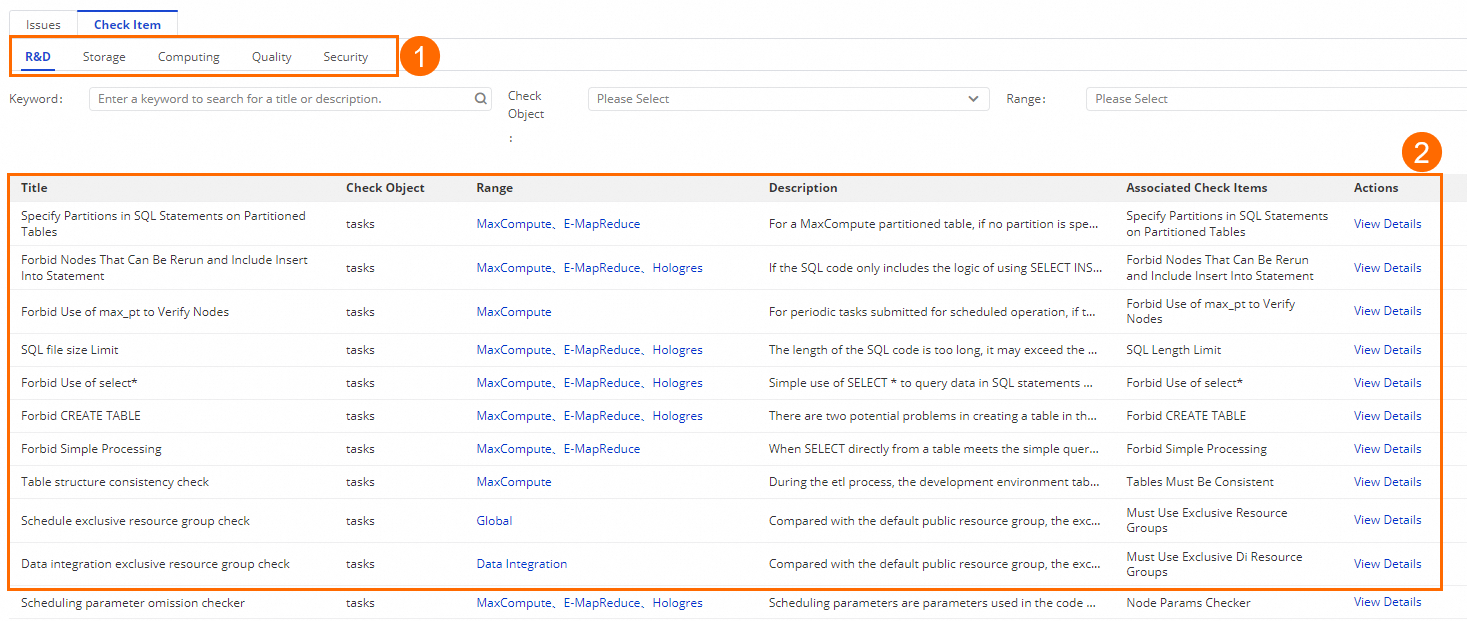Click Global range link in Schedule exclusive row
Image resolution: width=1467 pixels, height=621 pixels.
click(x=494, y=521)
